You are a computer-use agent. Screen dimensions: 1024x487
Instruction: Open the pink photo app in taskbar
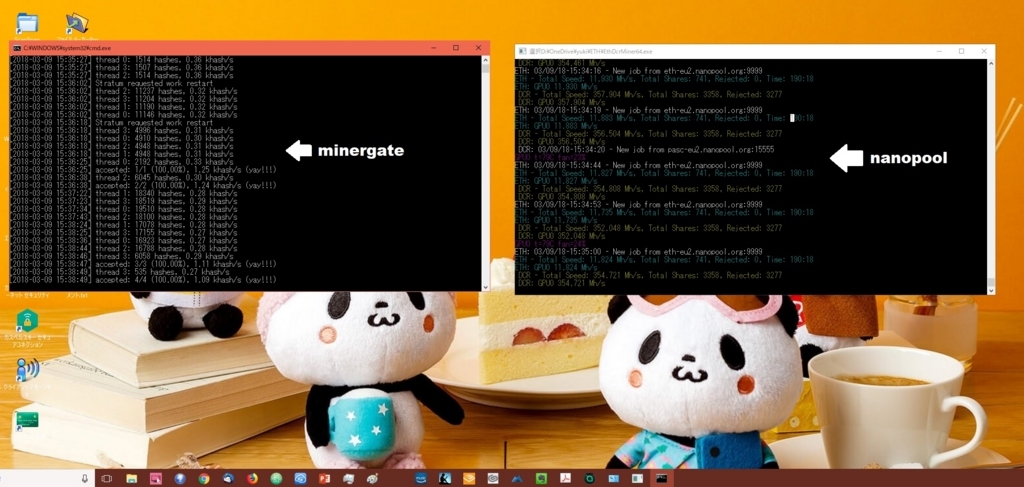coord(155,479)
